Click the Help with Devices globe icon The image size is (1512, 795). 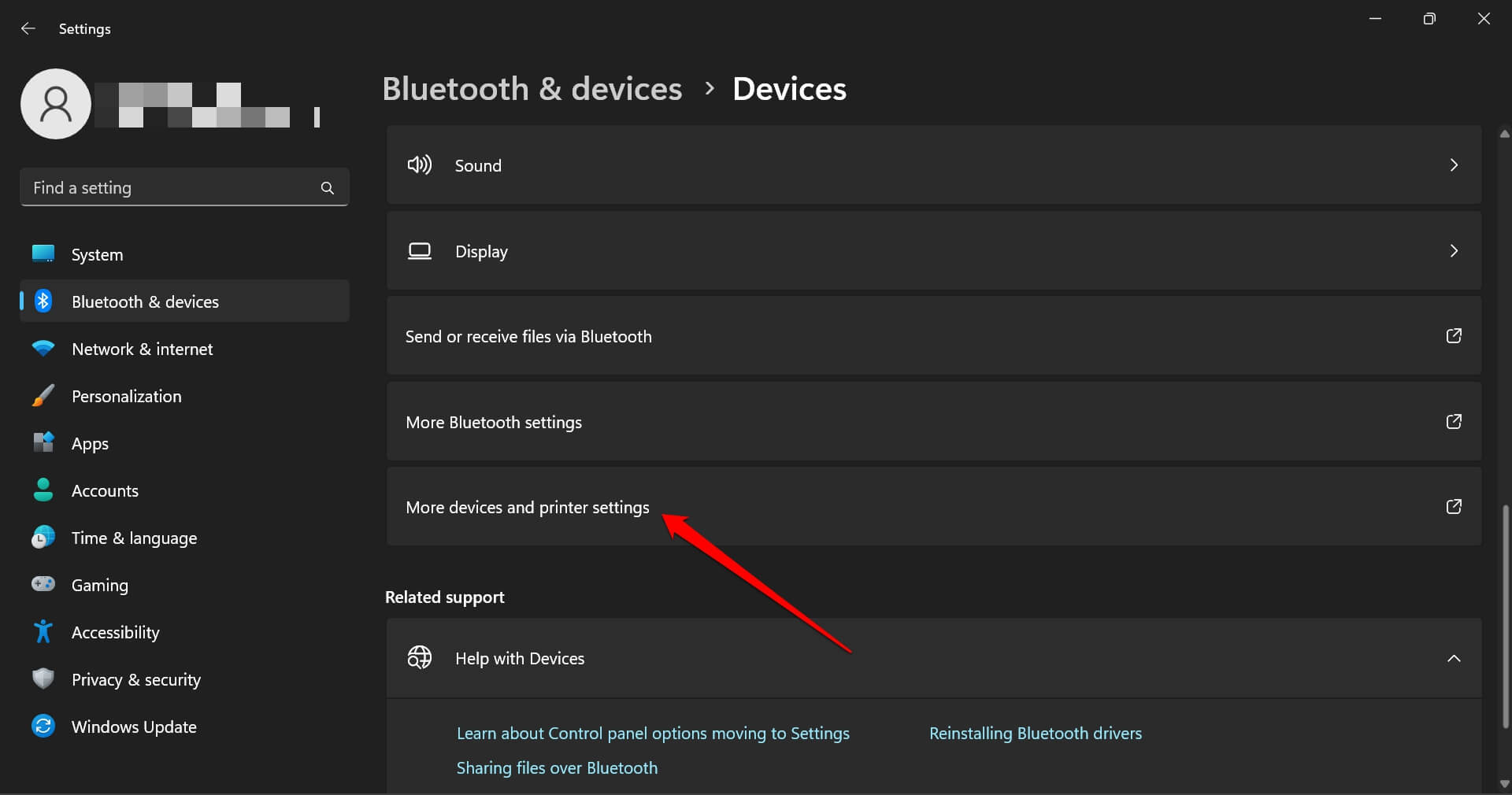pos(419,657)
